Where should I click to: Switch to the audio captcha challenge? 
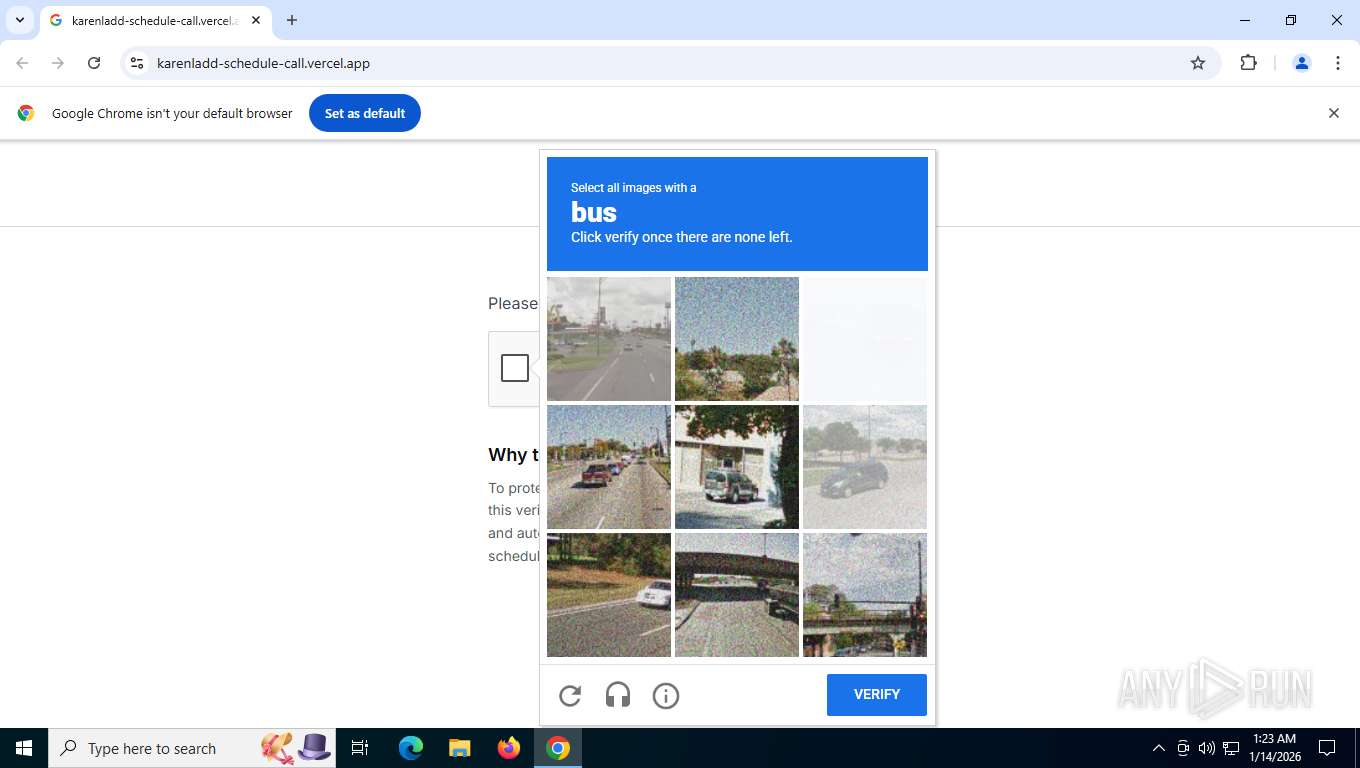(x=618, y=696)
